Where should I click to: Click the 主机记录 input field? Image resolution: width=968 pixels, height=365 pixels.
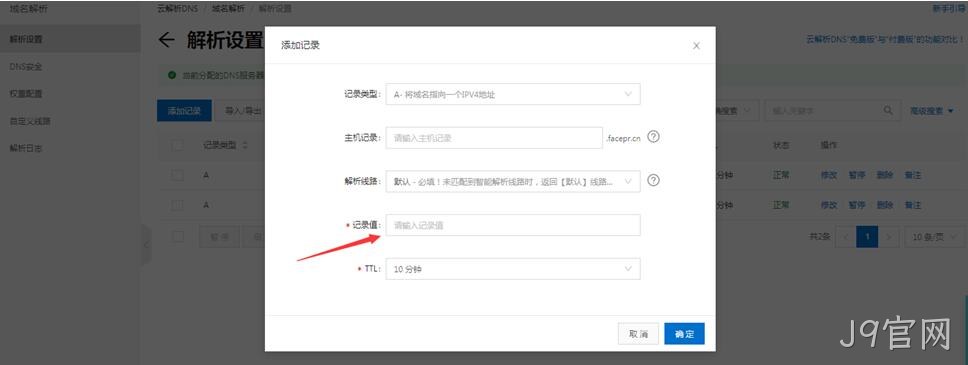[494, 138]
